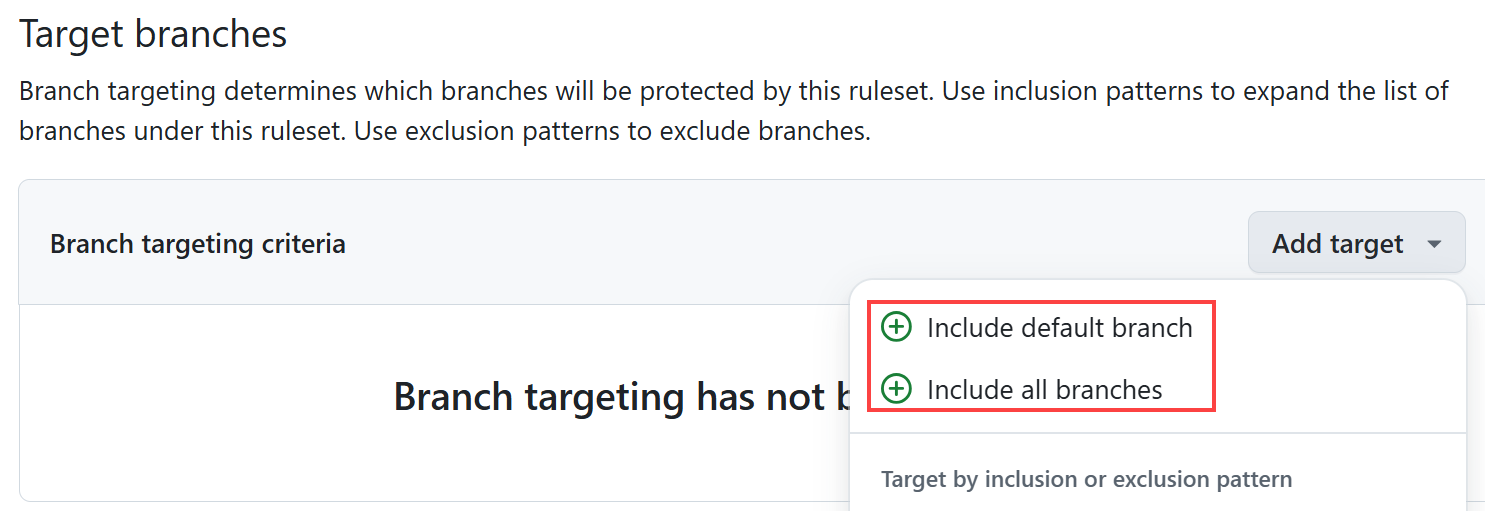The image size is (1485, 511).
Task: Click the Branch targeting criteria title
Action: [x=198, y=244]
